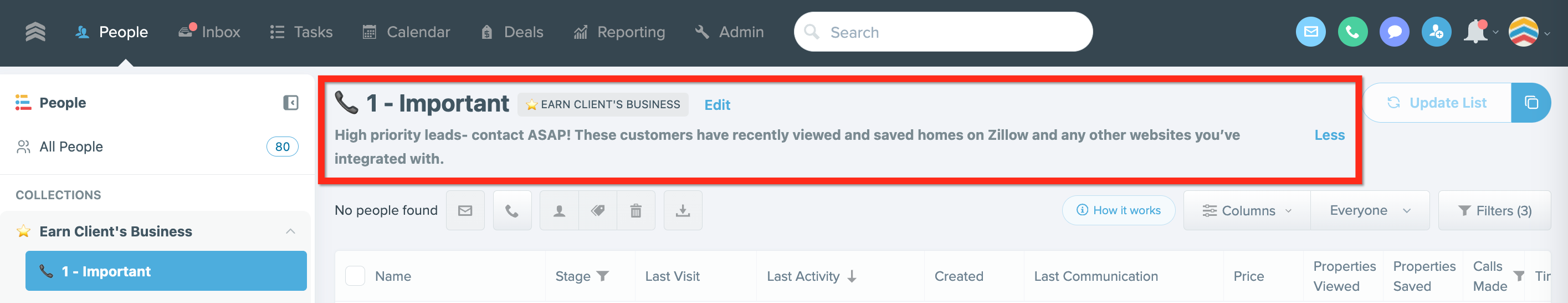Viewport: 1568px width, 303px height.
Task: Click the add person icon in header
Action: tap(1437, 32)
